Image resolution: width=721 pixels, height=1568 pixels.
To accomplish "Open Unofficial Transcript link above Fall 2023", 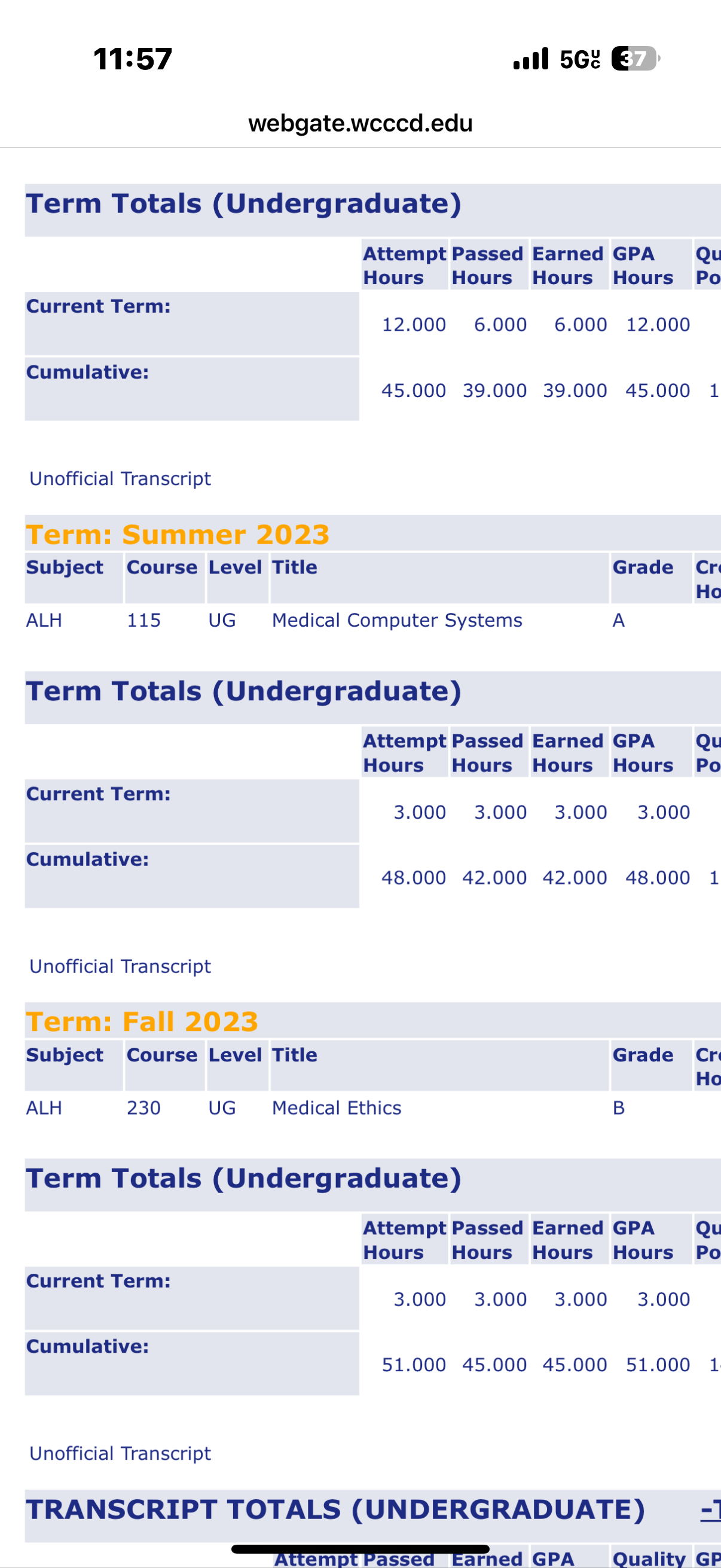I will pyautogui.click(x=120, y=966).
